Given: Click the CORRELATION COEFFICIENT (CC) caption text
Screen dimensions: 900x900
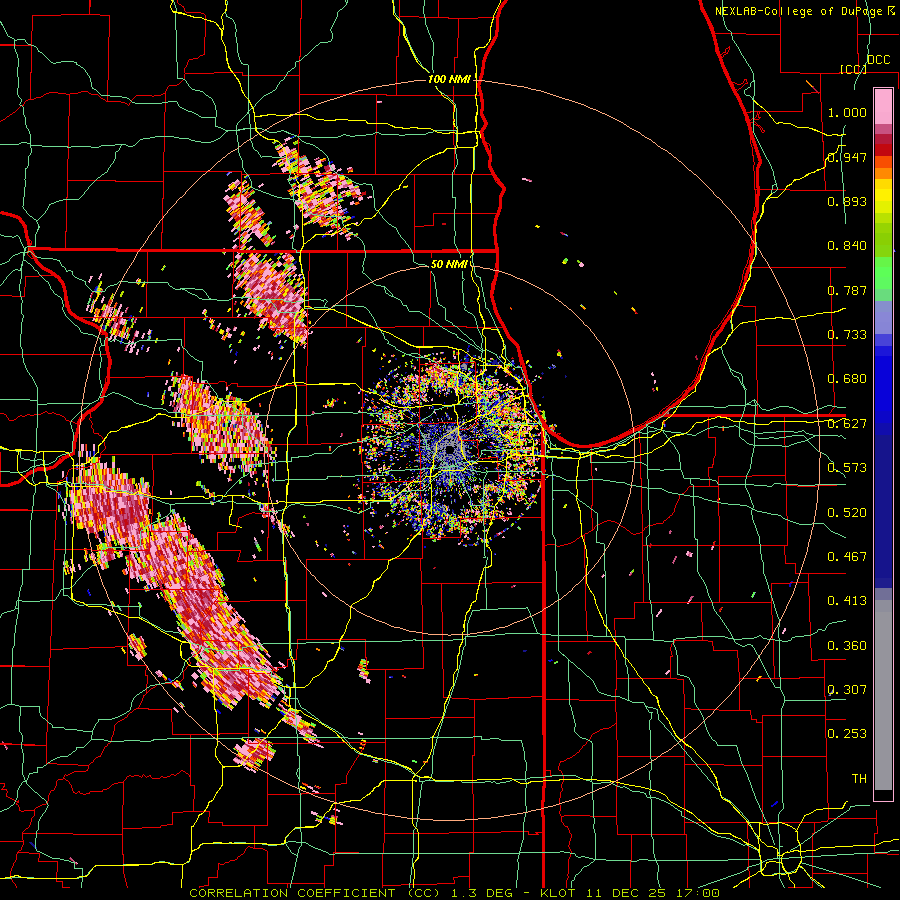Looking at the screenshot, I should click(x=315, y=893).
